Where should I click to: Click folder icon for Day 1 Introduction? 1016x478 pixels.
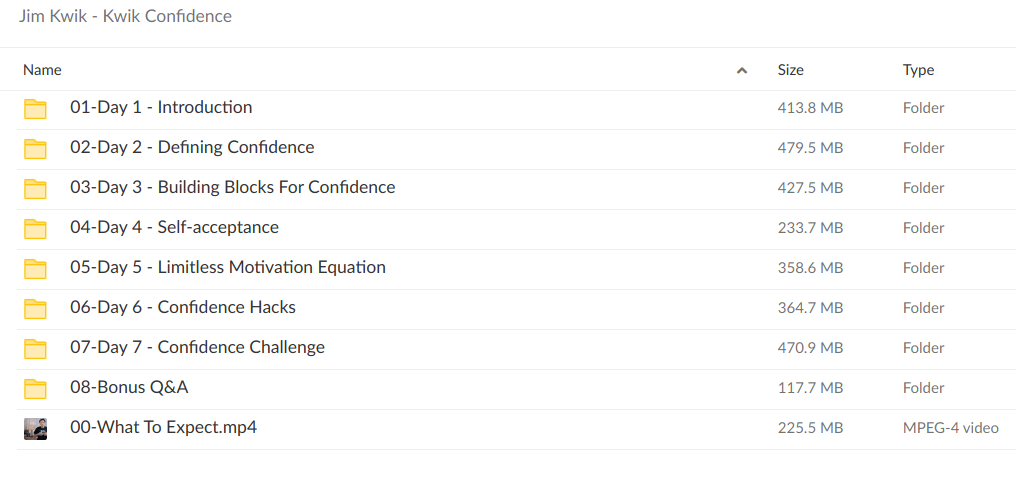point(35,108)
